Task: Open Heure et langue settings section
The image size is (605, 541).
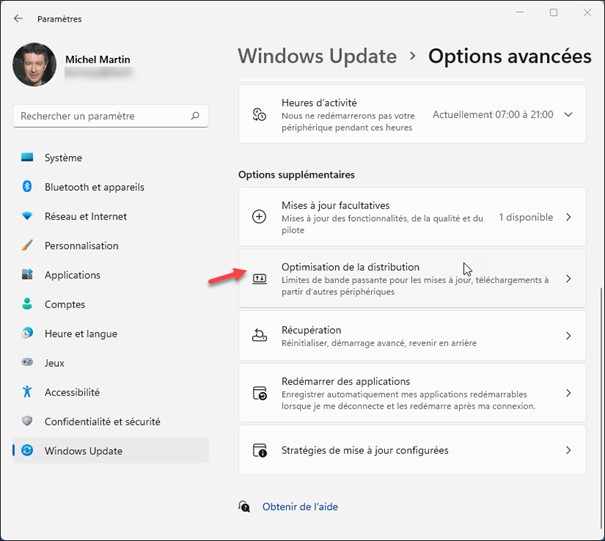Action: (x=80, y=334)
